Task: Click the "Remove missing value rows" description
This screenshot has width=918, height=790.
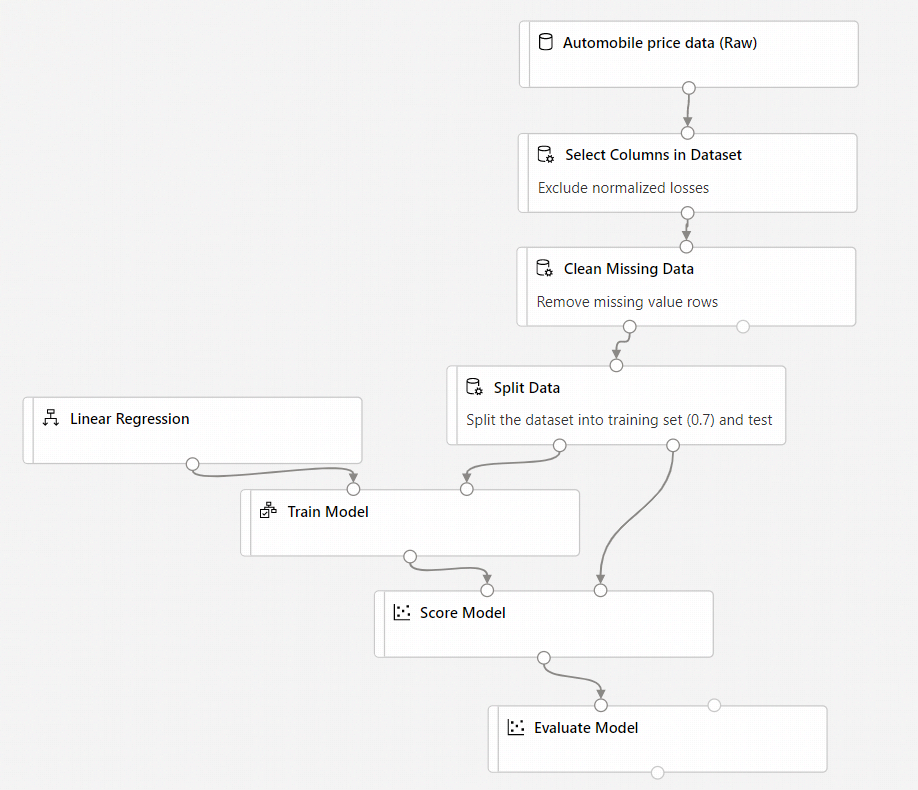Action: [x=627, y=301]
